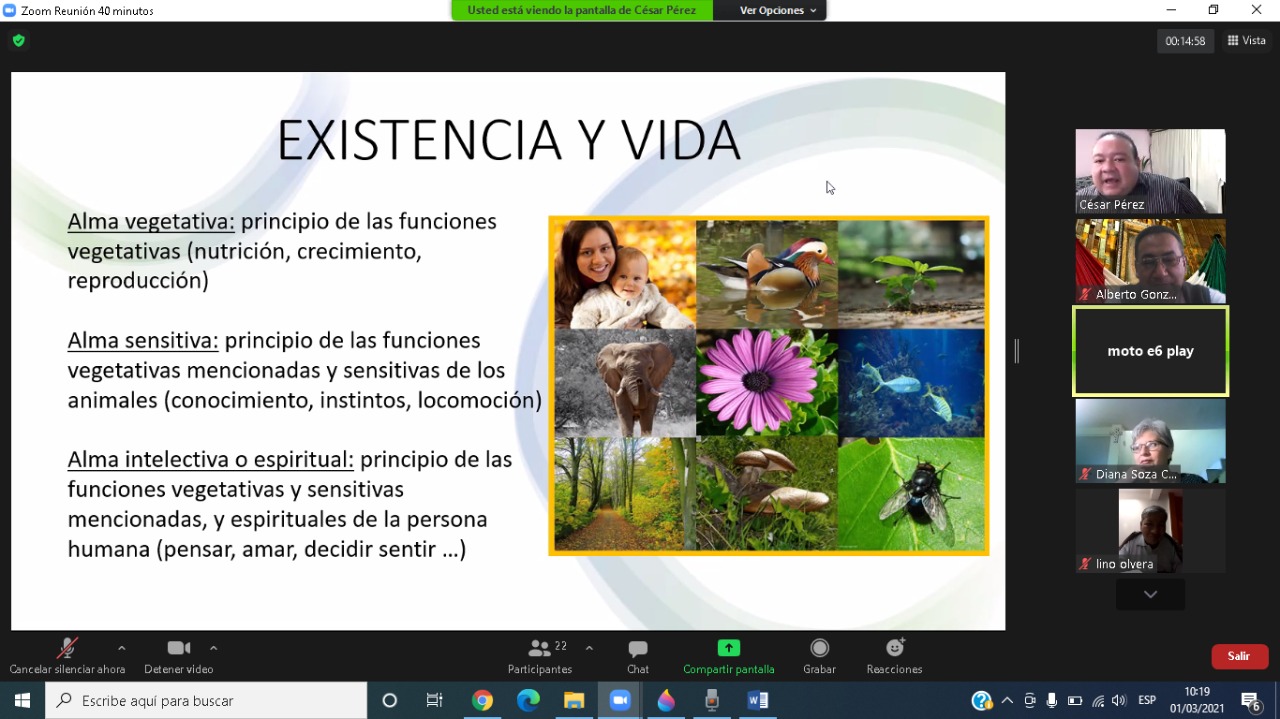Toggle camera off with Detener video
This screenshot has height=719, width=1280.
pyautogui.click(x=179, y=656)
